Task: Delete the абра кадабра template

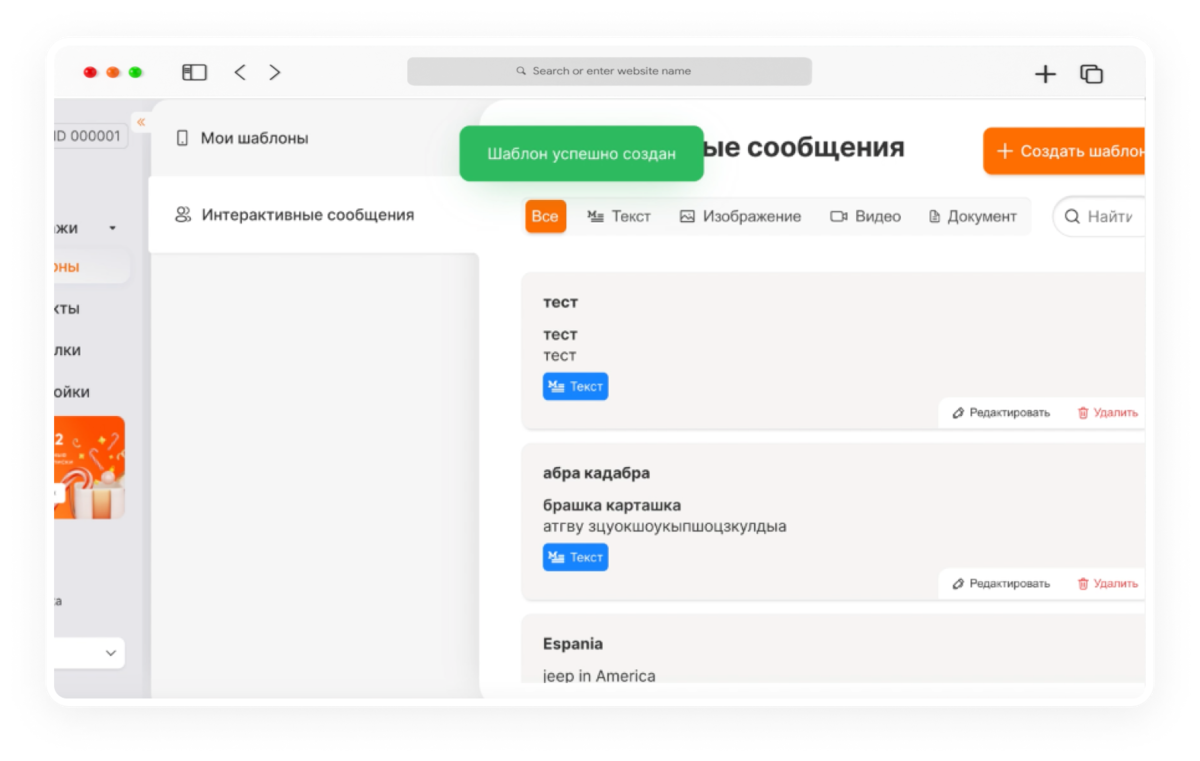Action: (x=1107, y=583)
